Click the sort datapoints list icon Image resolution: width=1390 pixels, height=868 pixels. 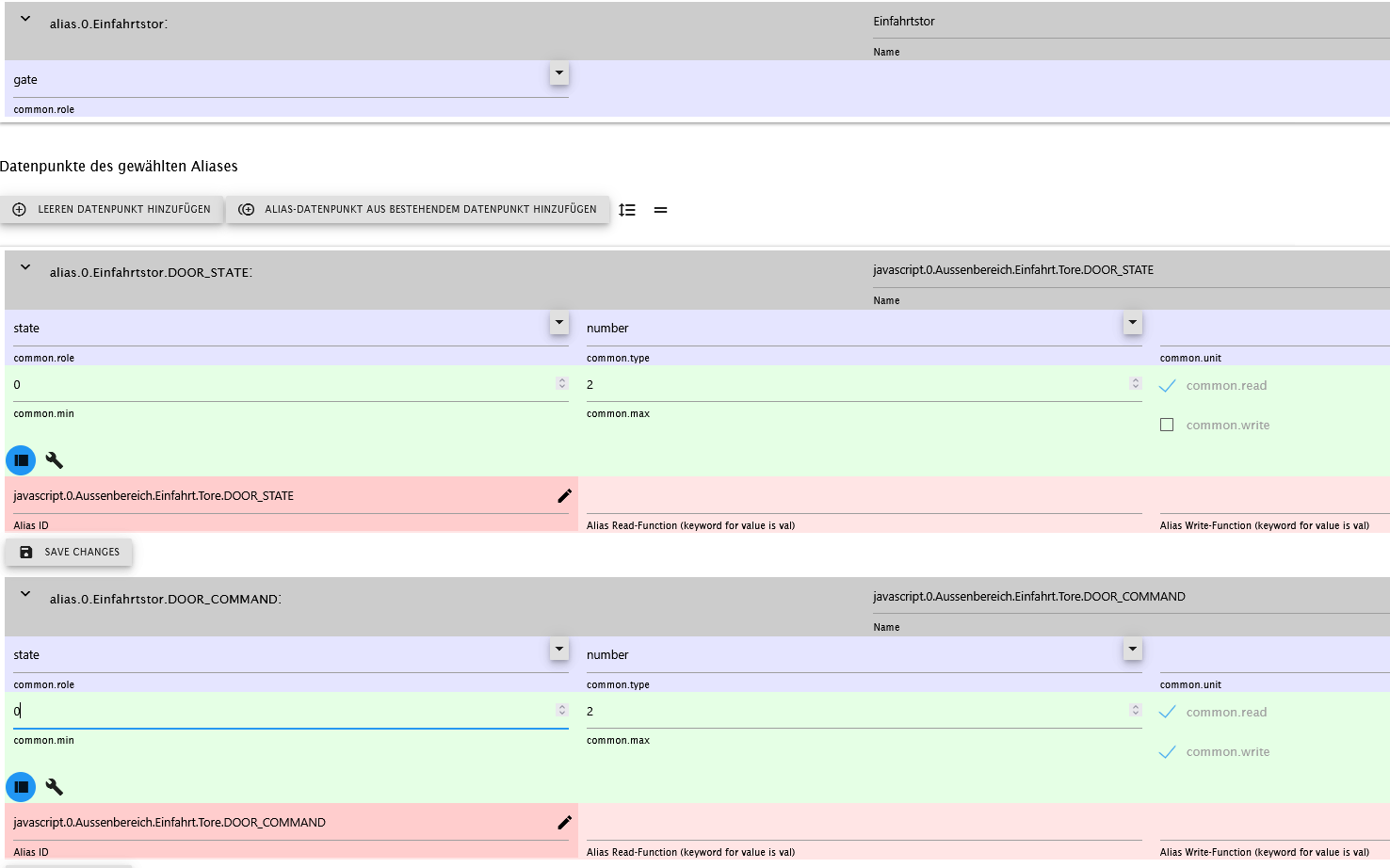coord(627,210)
